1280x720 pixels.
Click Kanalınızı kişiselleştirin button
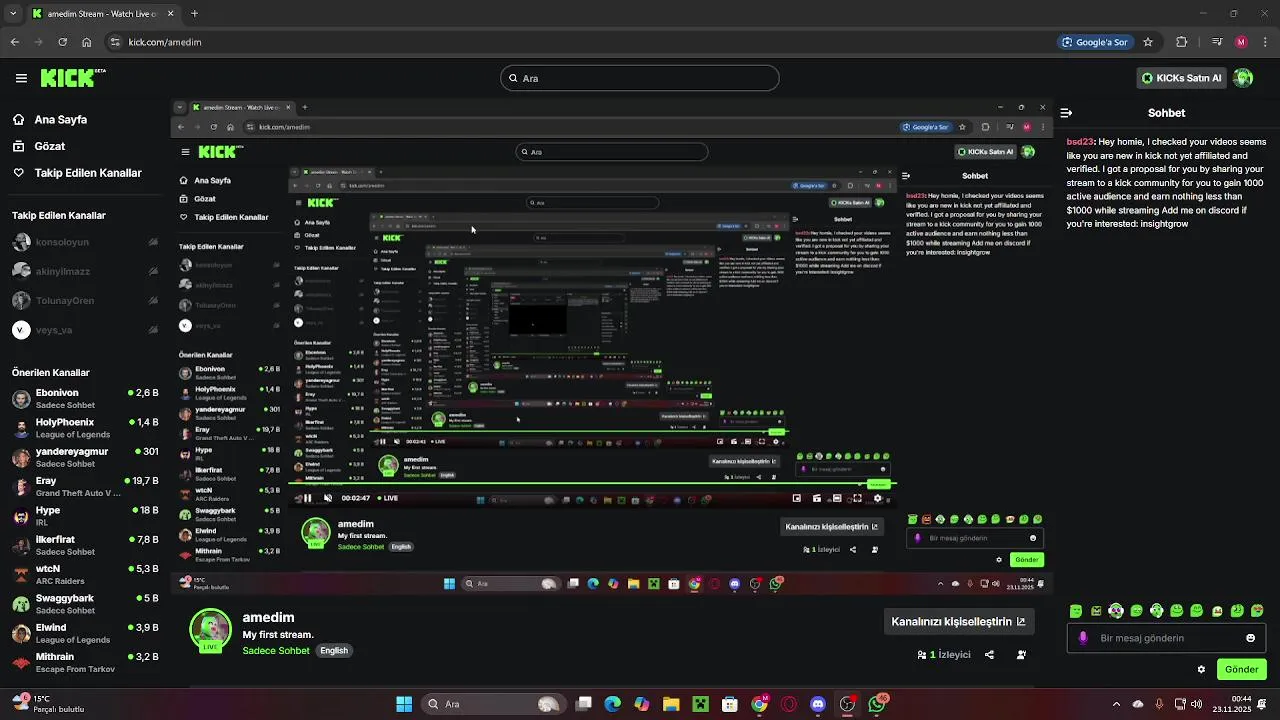958,621
